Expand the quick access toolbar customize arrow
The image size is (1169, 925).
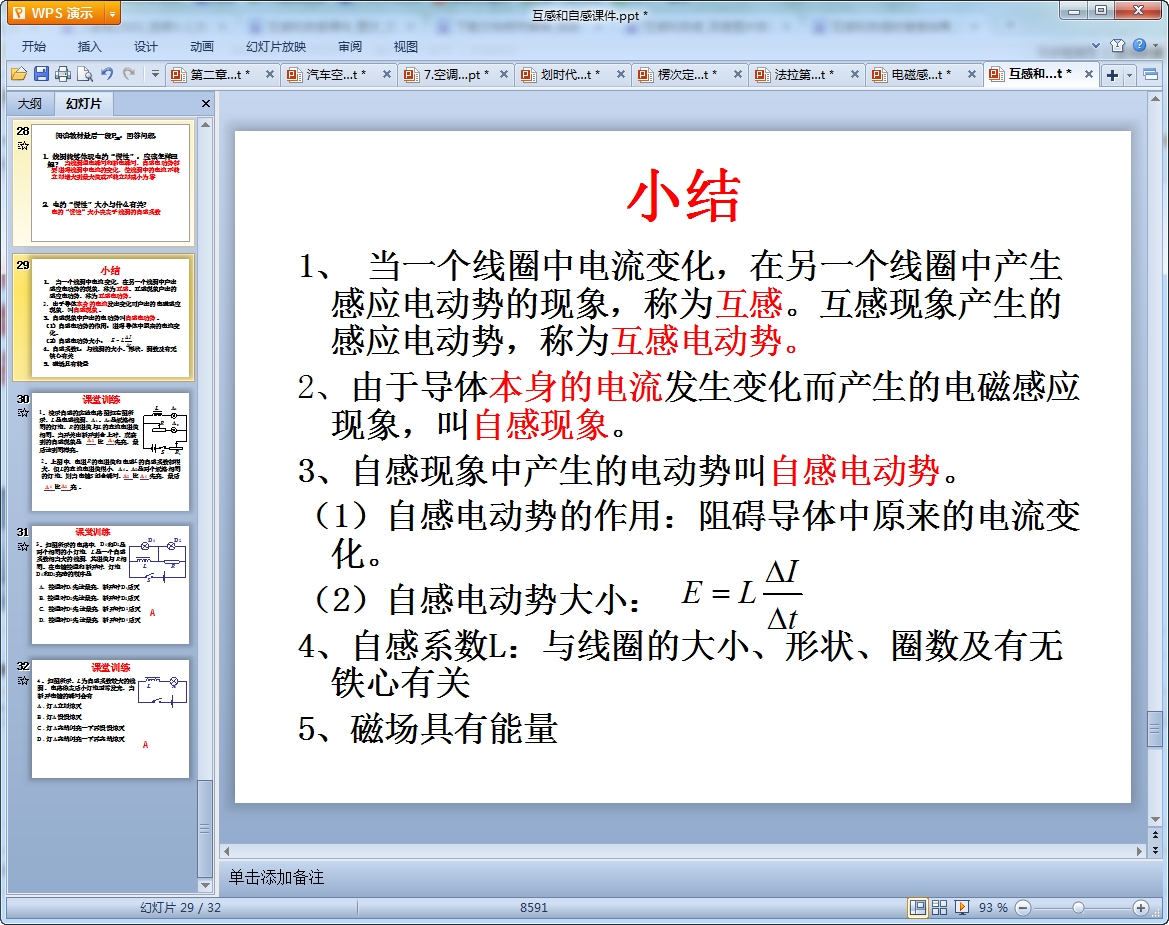(x=155, y=74)
